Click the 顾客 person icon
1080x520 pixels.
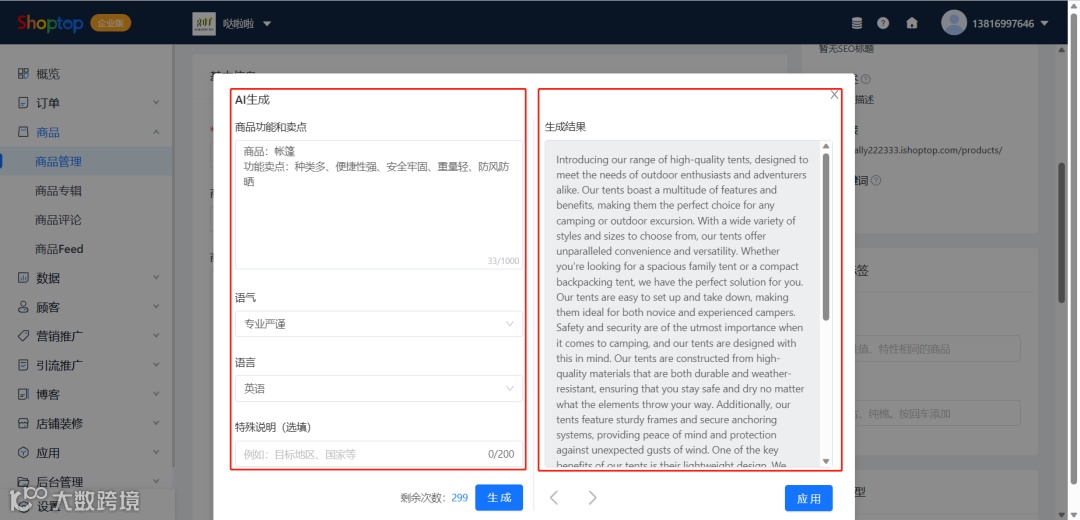pos(23,307)
